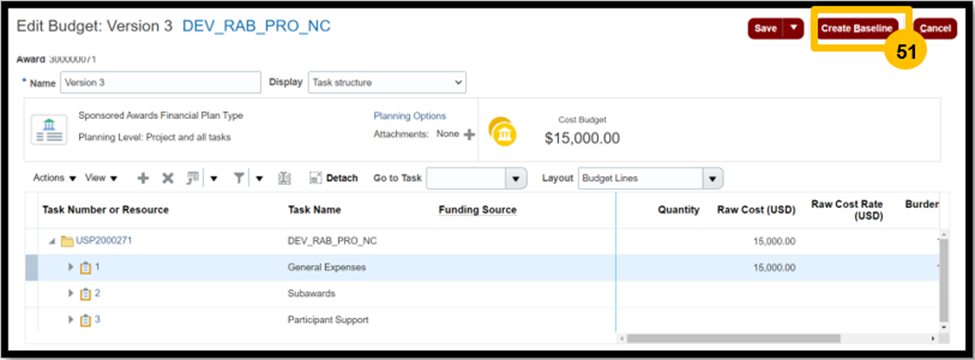Click the Cost Budget coin icon
The width and height of the screenshot is (975, 360).
502,131
